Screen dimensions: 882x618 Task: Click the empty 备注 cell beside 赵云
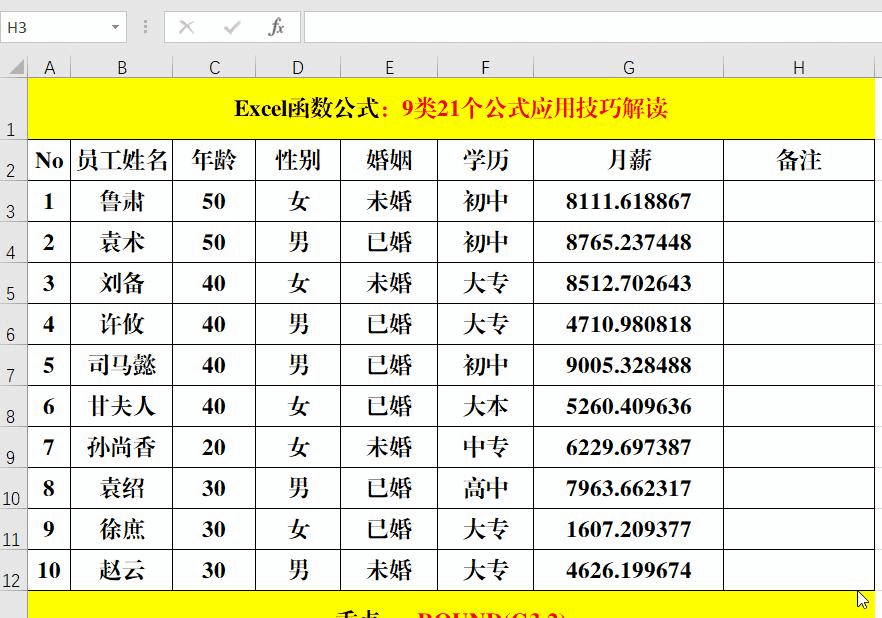point(798,570)
